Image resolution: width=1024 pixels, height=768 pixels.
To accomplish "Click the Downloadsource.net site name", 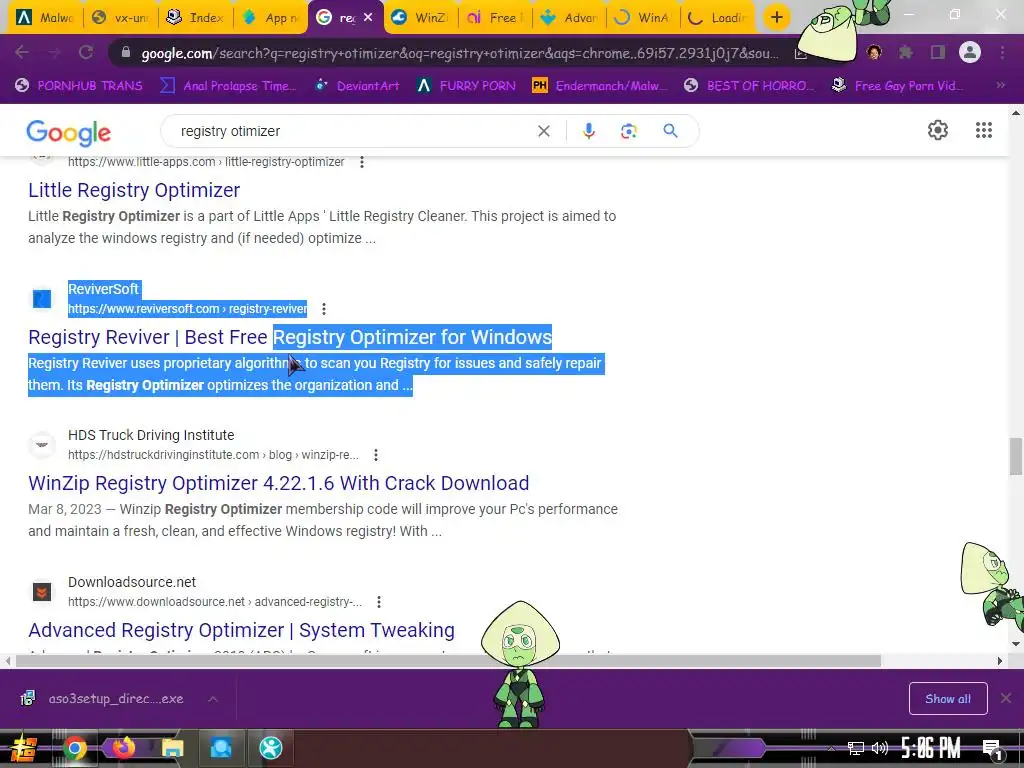I will 132,582.
